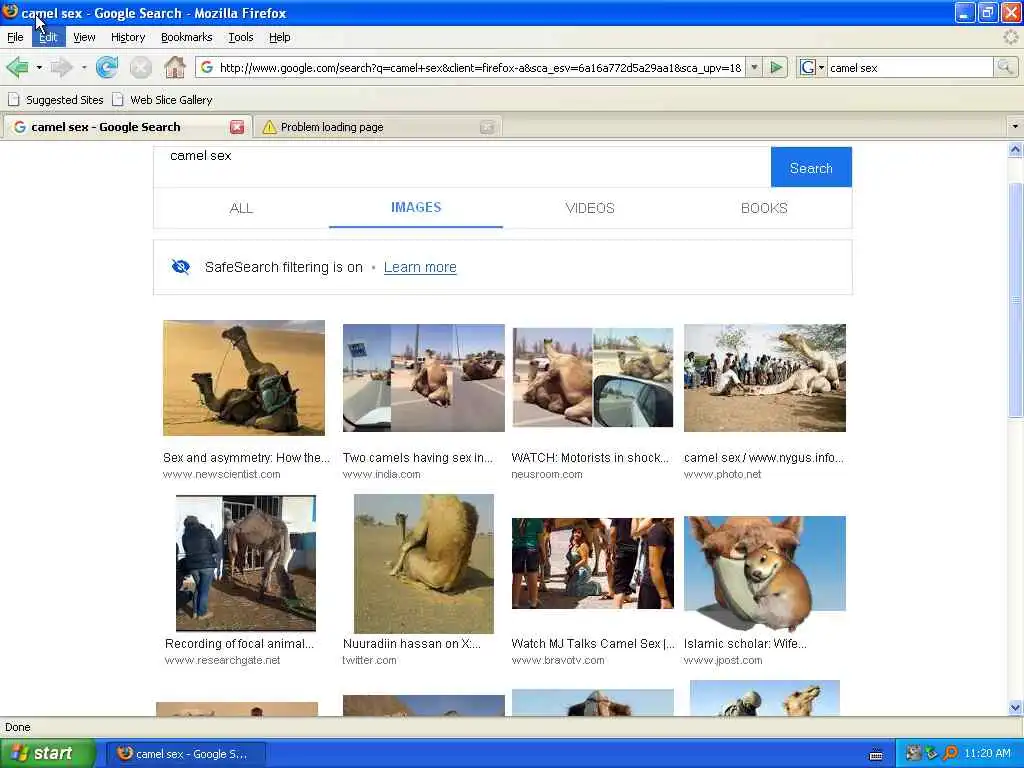Click the search engine Google icon
Image resolution: width=1024 pixels, height=768 pixels.
pyautogui.click(x=807, y=67)
